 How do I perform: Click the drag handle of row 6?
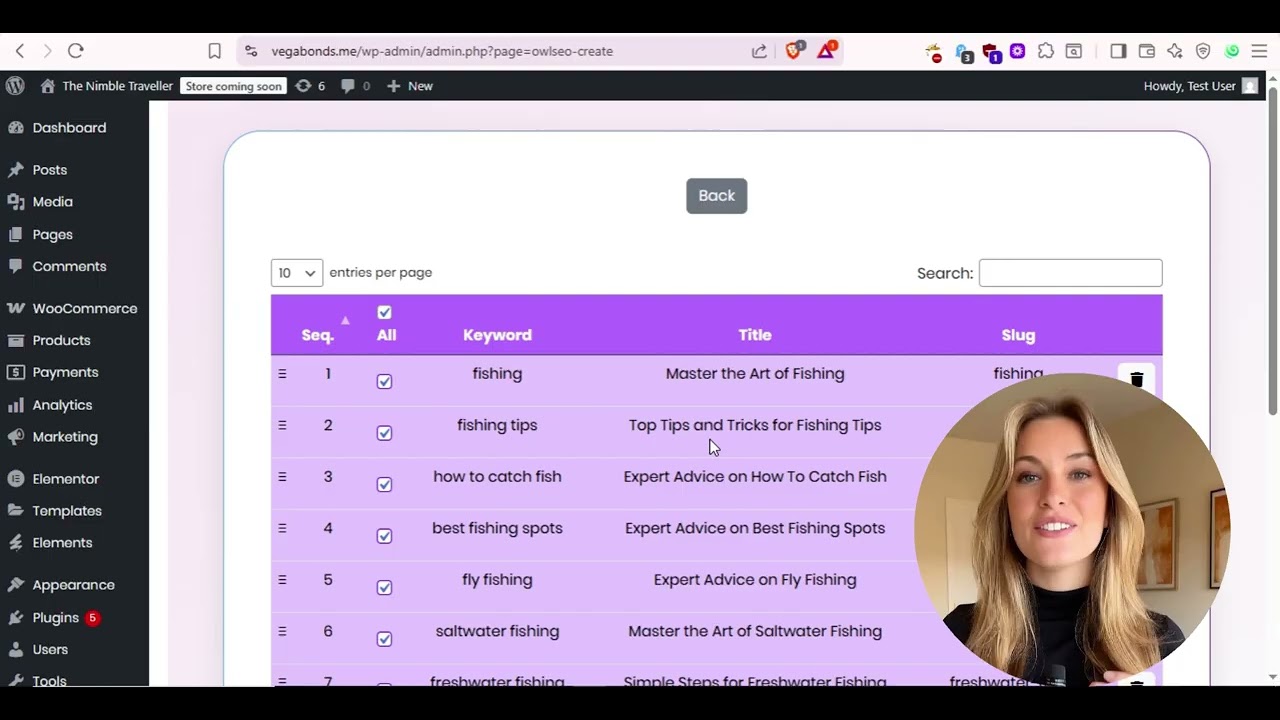click(282, 631)
